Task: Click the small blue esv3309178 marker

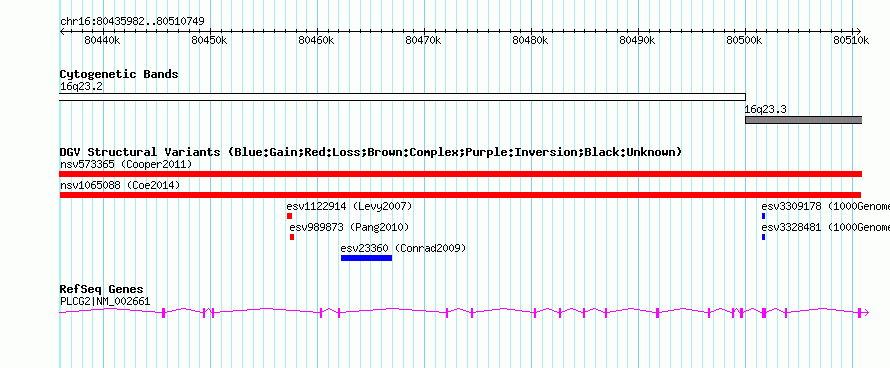Action: coord(763,216)
